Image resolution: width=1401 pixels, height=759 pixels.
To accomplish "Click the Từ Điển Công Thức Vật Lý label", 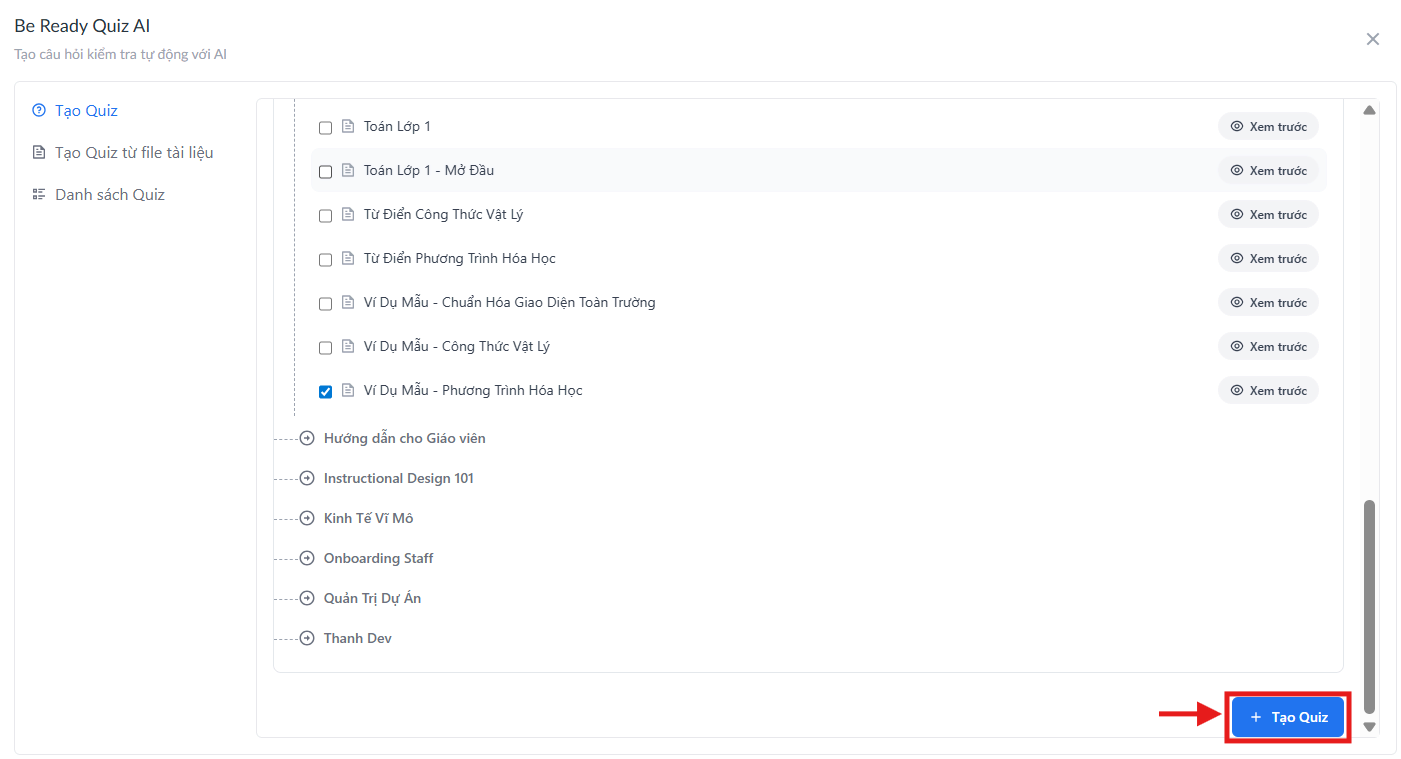I will pyautogui.click(x=444, y=215).
